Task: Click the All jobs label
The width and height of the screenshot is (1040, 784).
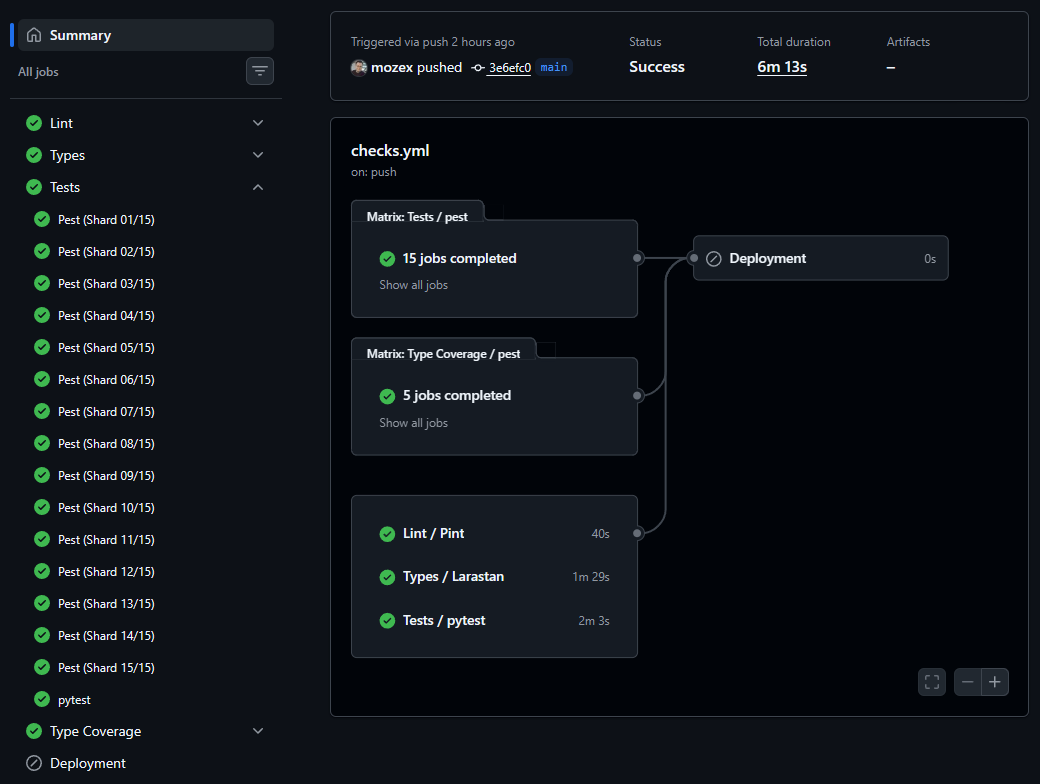Action: pos(38,72)
